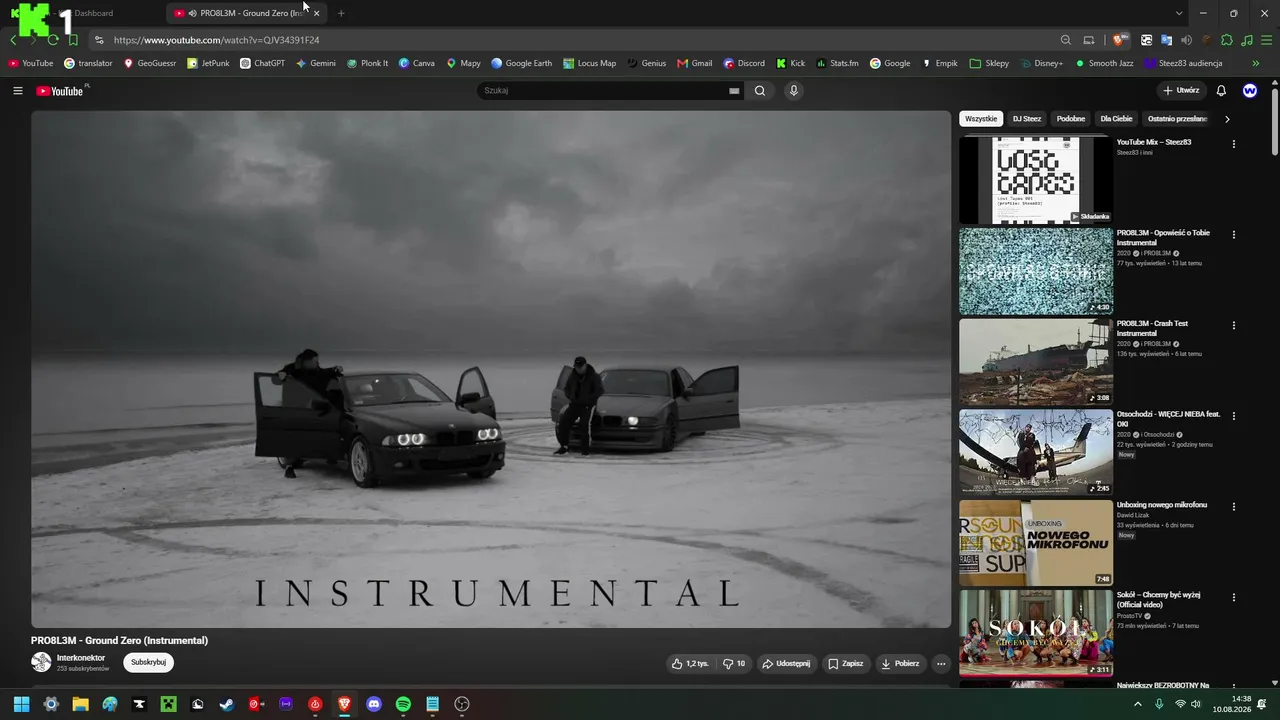Open the Minecraft creeper taskbar icon
The image size is (1280, 720).
point(169,704)
